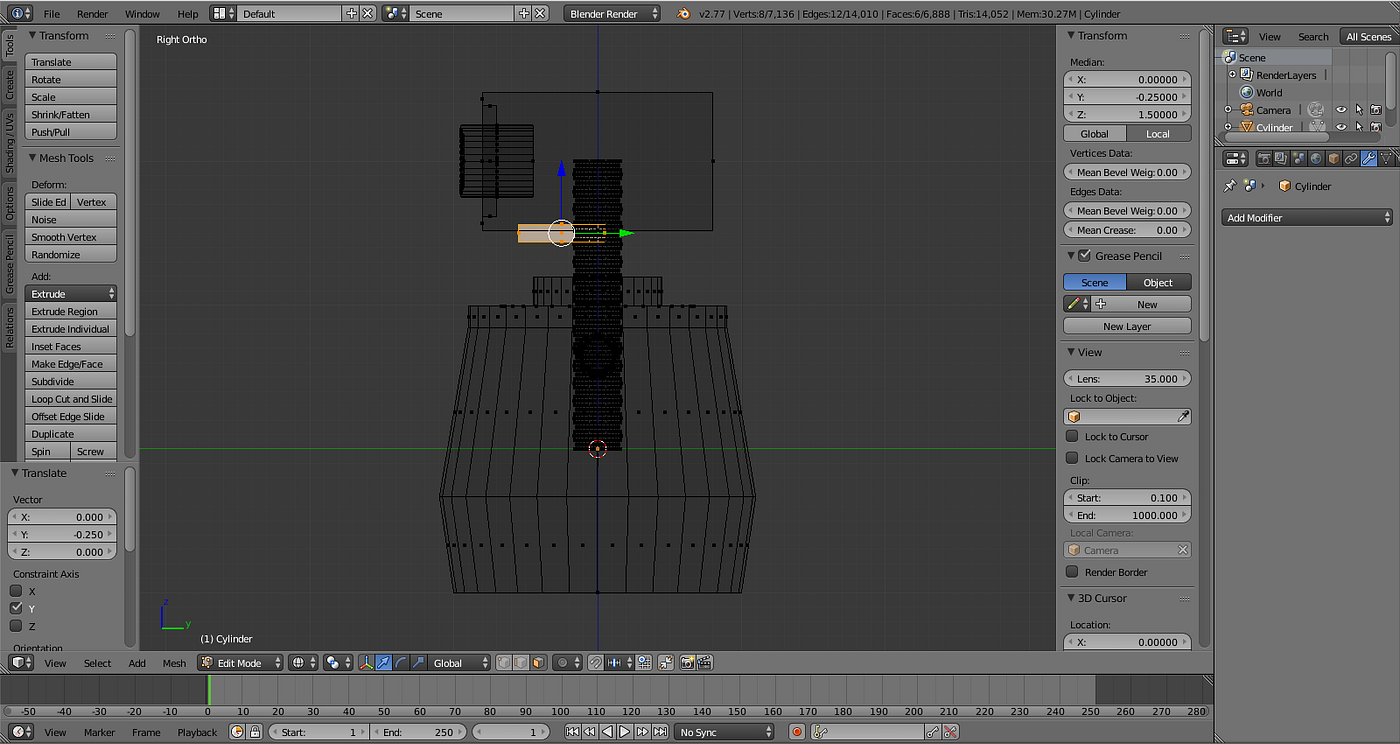
Task: Open the Constraints chain-link tab icon
Action: click(x=1351, y=158)
